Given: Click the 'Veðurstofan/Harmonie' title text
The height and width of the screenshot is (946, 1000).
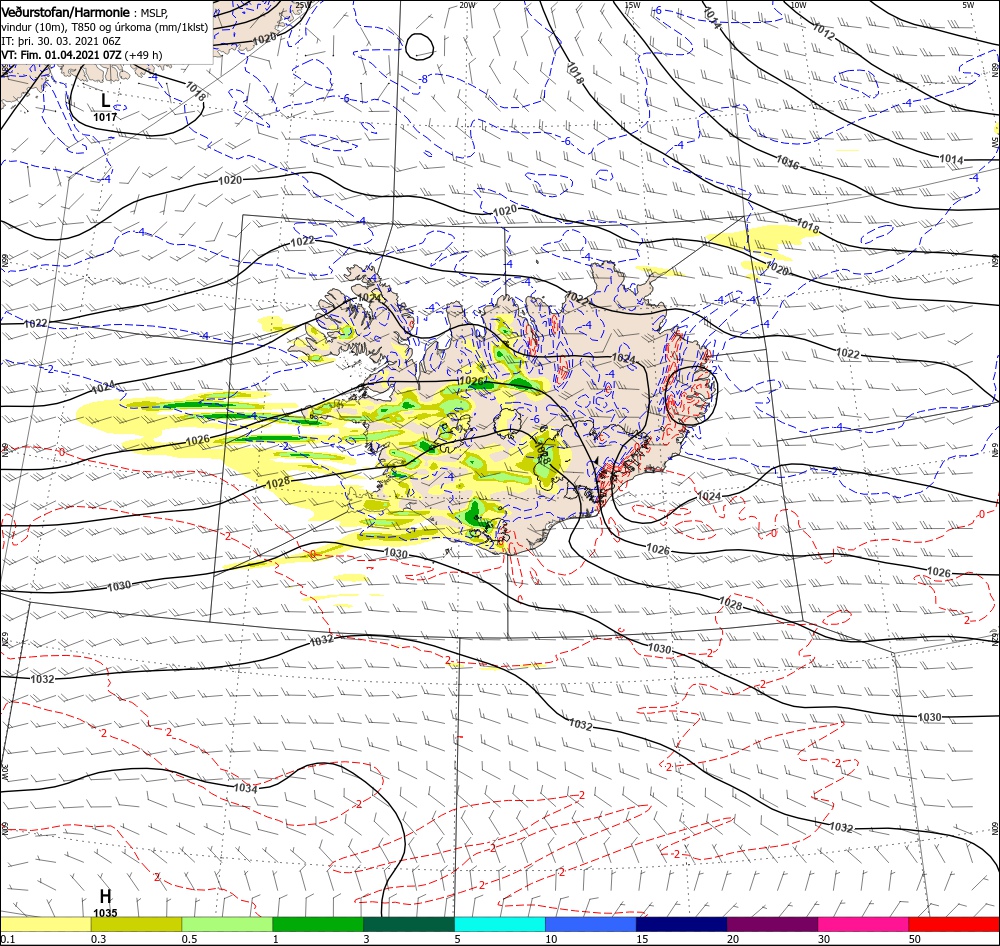Looking at the screenshot, I should coord(67,12).
